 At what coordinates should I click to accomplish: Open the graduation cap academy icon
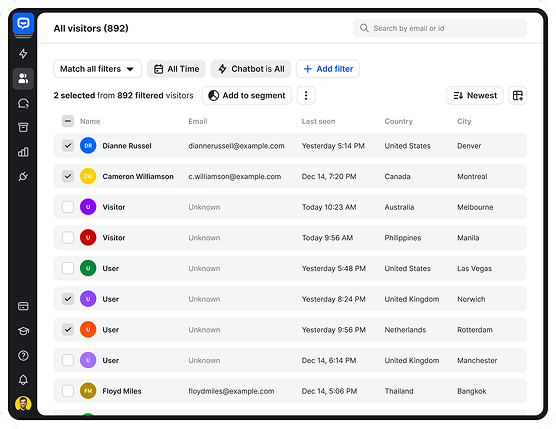click(x=23, y=331)
